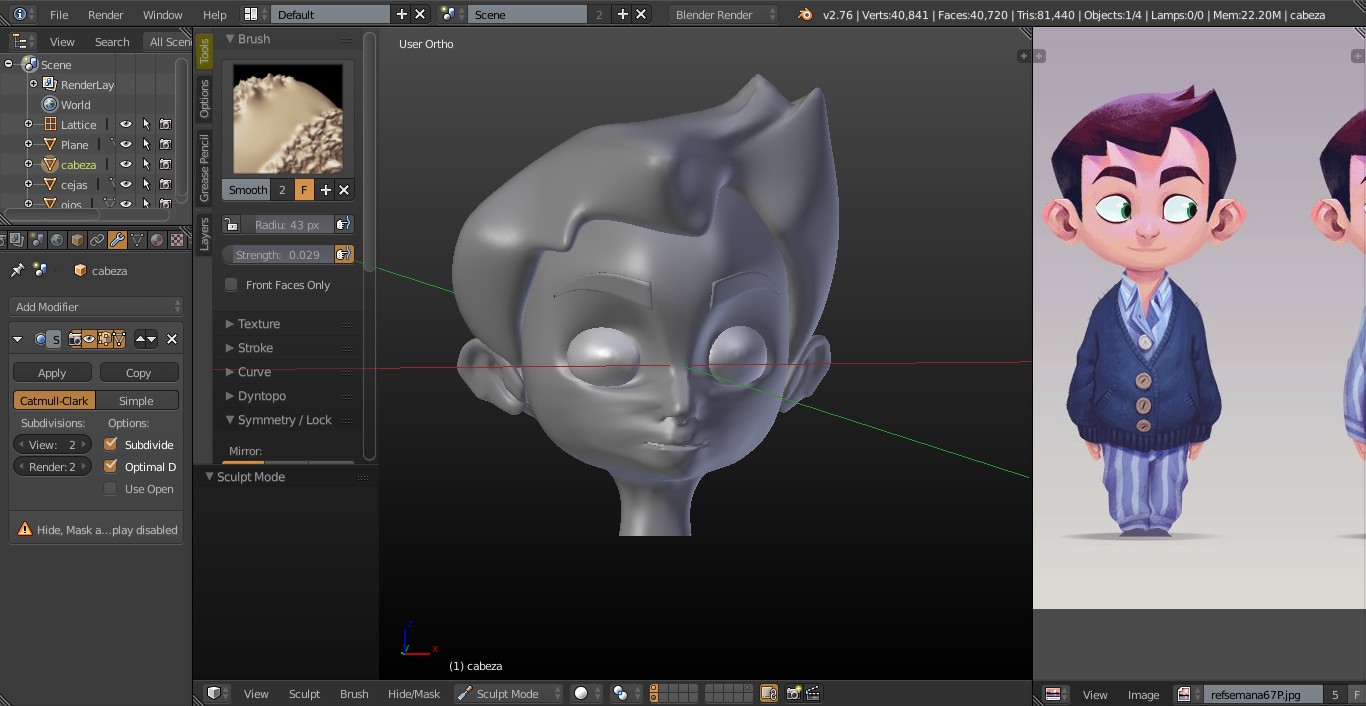Toggle selectability arrow for cejas object
This screenshot has height=706, width=1366.
146,184
